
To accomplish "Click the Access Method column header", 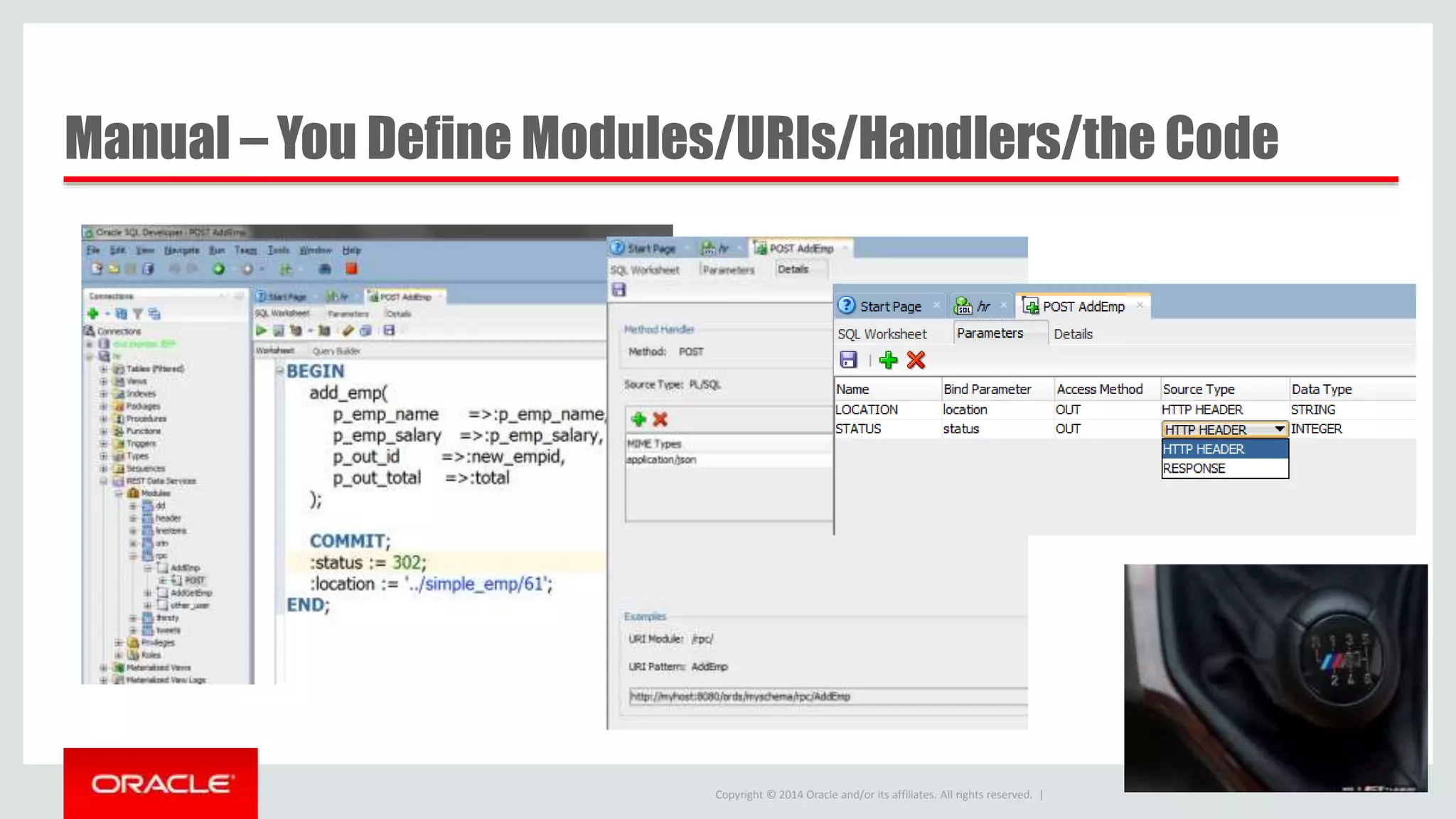I will pyautogui.click(x=1107, y=389).
